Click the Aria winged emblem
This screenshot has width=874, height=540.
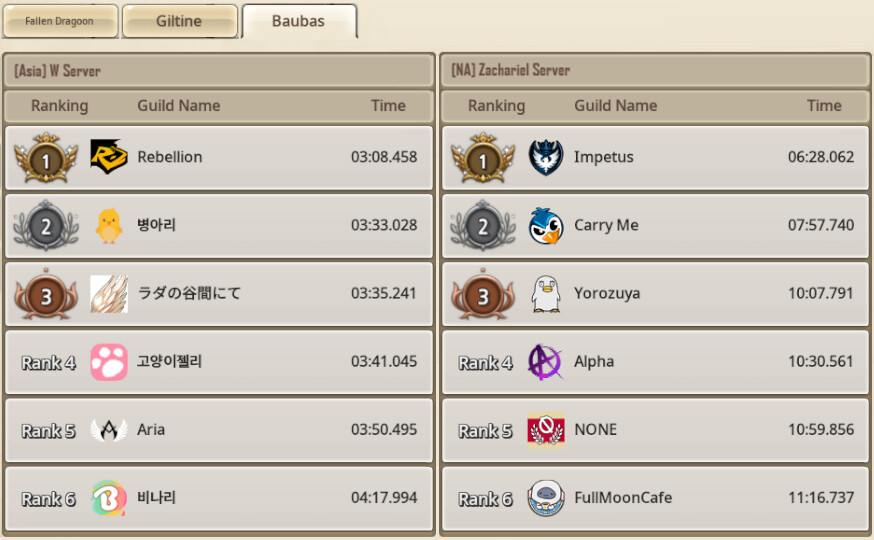click(x=109, y=430)
